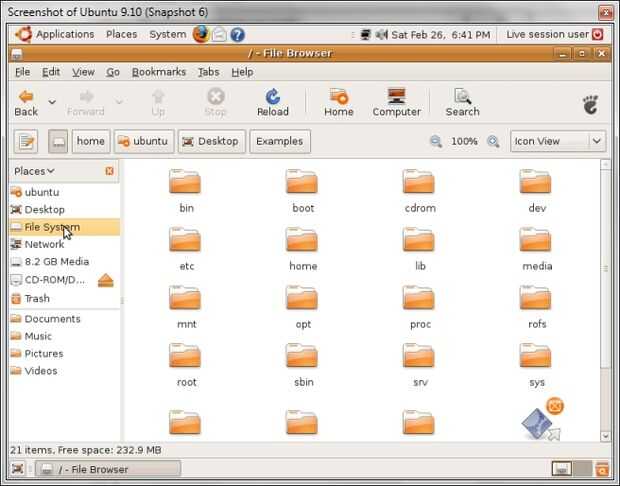620x486 pixels.
Task: Select the srv folder icon
Action: point(419,356)
